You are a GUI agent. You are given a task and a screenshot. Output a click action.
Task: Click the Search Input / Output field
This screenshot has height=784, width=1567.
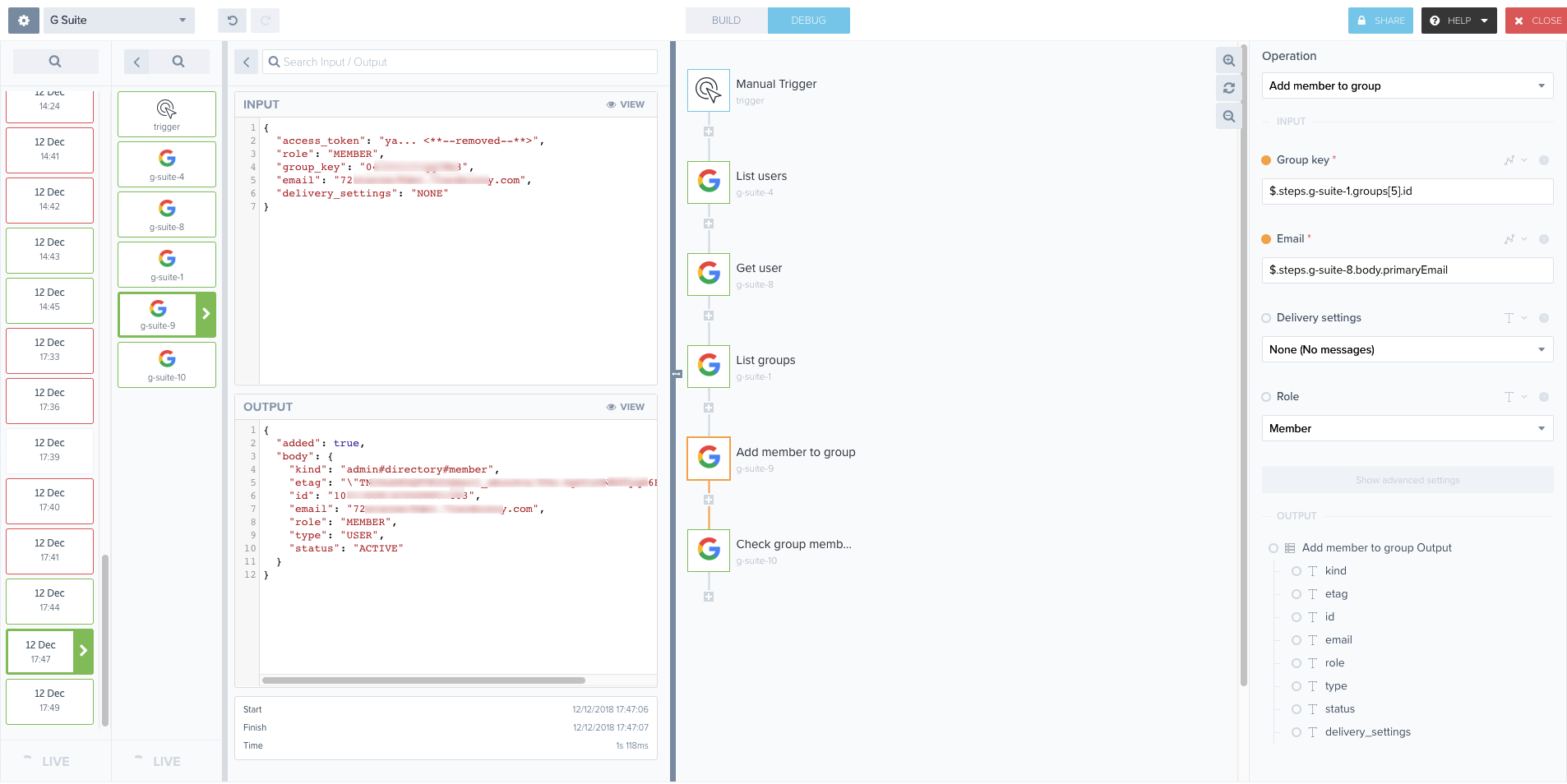460,62
